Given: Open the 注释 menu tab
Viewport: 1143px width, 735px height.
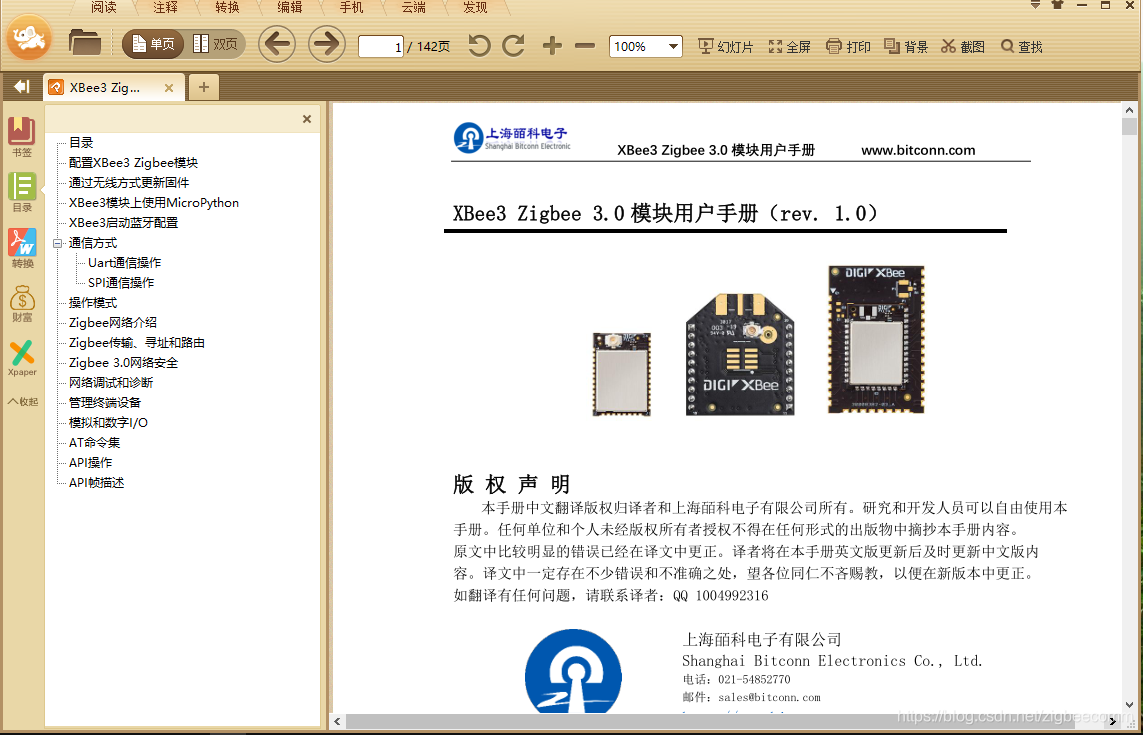Looking at the screenshot, I should click(166, 8).
